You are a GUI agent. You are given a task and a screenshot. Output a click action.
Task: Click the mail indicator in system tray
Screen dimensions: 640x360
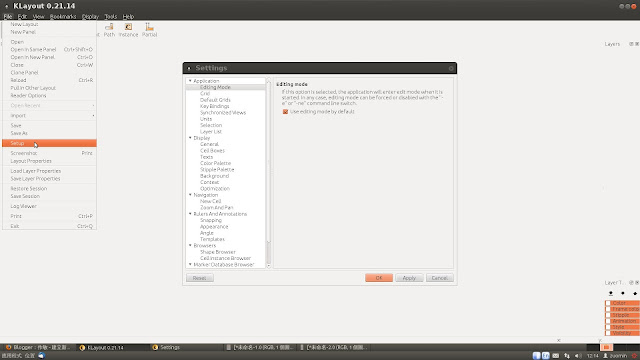556,356
